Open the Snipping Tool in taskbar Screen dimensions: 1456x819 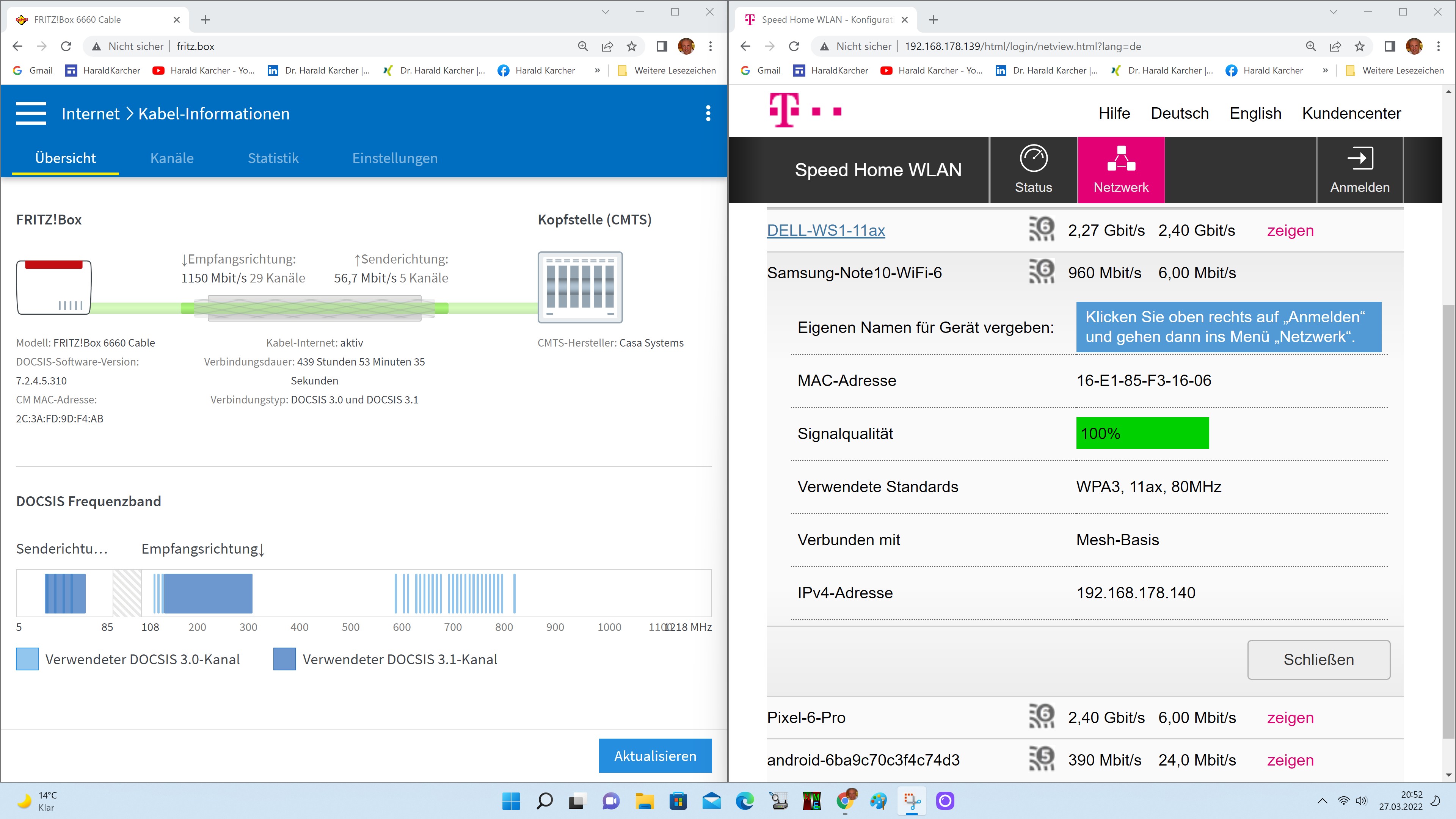coord(912,801)
